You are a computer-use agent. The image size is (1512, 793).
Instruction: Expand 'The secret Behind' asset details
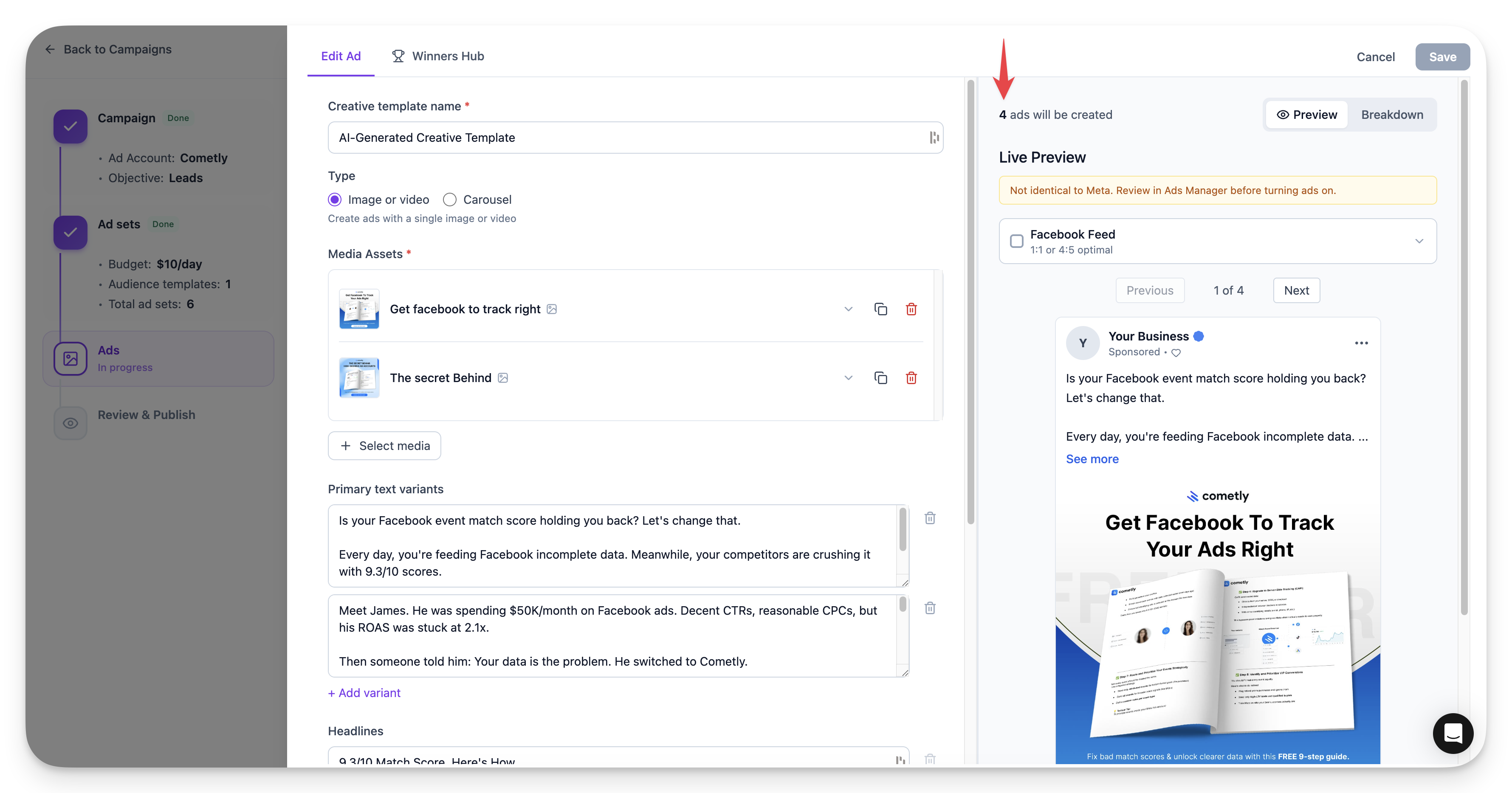click(848, 378)
